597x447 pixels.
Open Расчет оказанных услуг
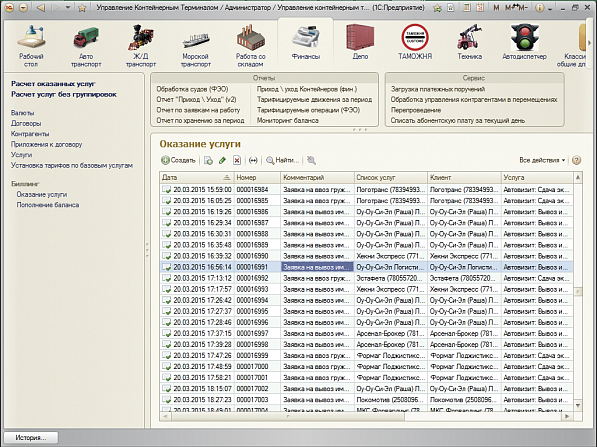click(53, 84)
